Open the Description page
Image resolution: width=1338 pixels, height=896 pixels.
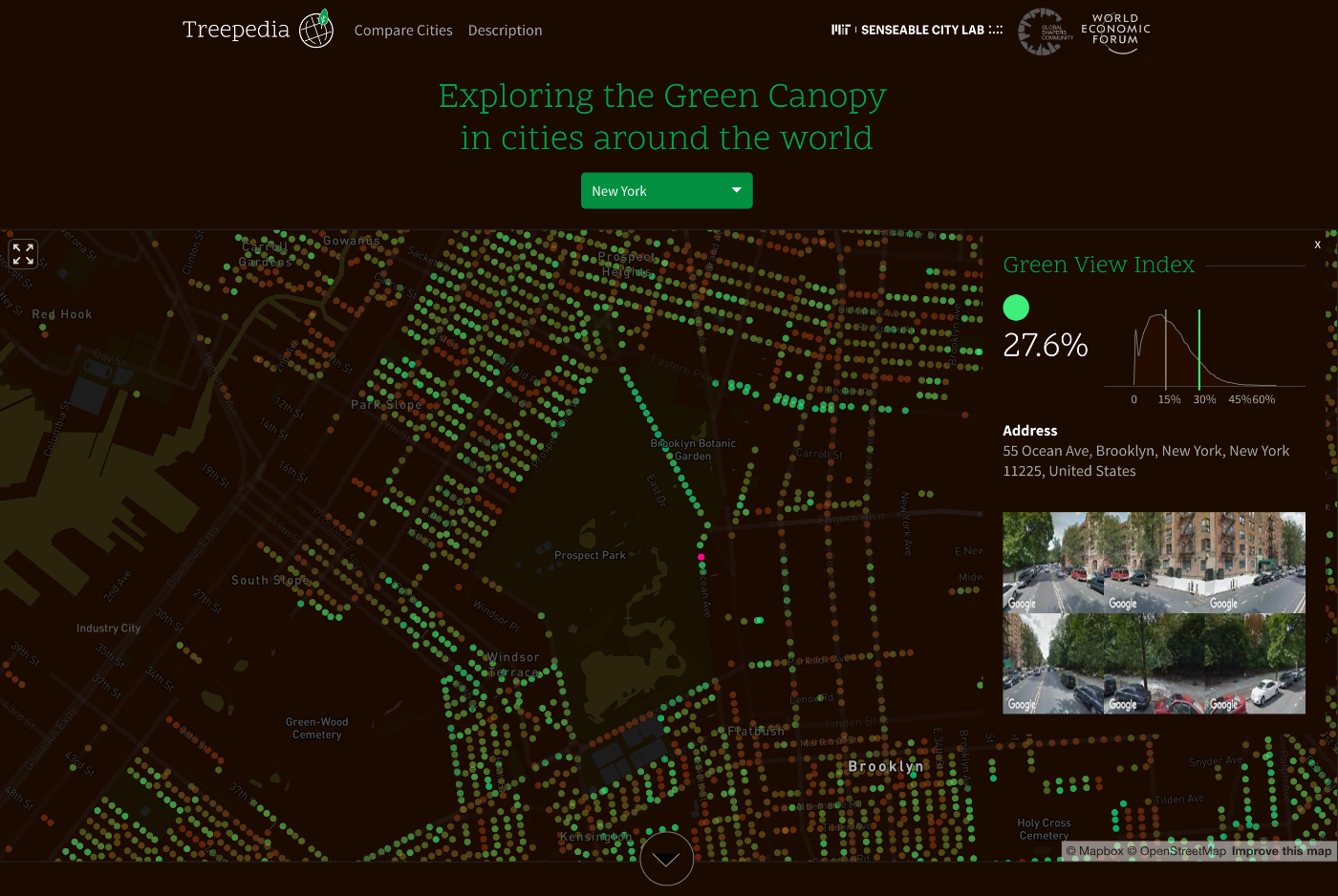pos(505,30)
